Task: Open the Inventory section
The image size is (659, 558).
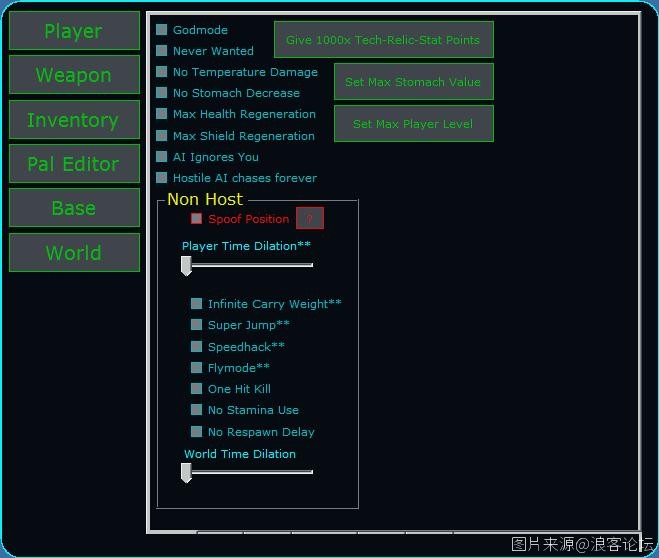Action: [x=74, y=120]
